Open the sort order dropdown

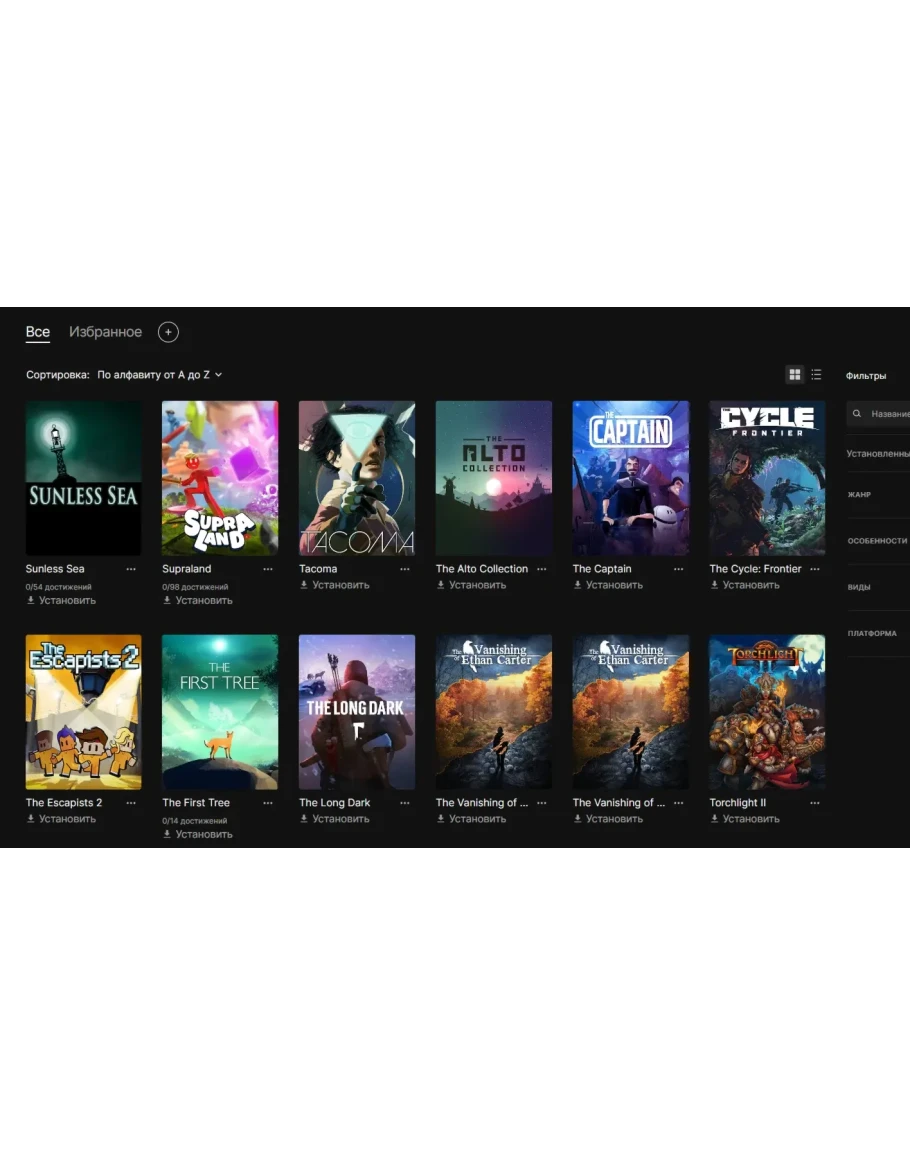[160, 375]
